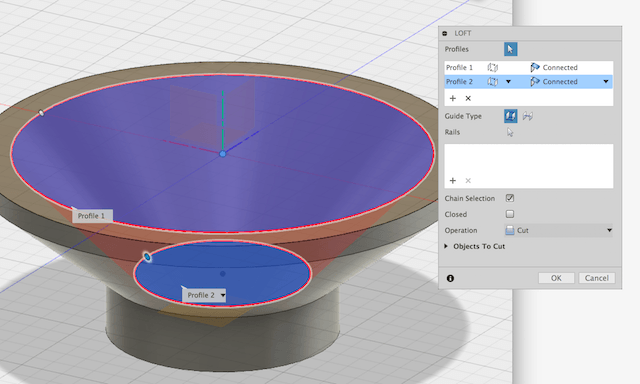Click the Profile 1 Connected condition icon

point(535,67)
